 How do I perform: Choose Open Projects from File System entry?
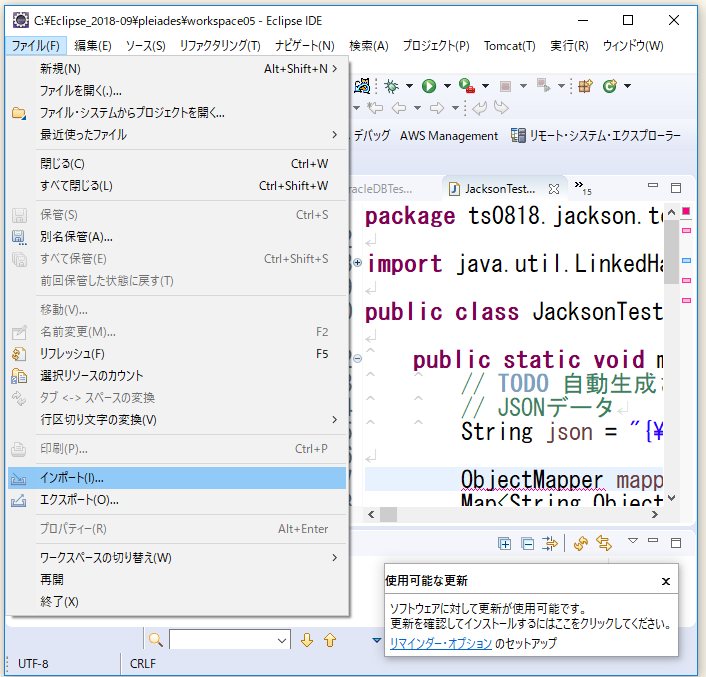click(177, 113)
